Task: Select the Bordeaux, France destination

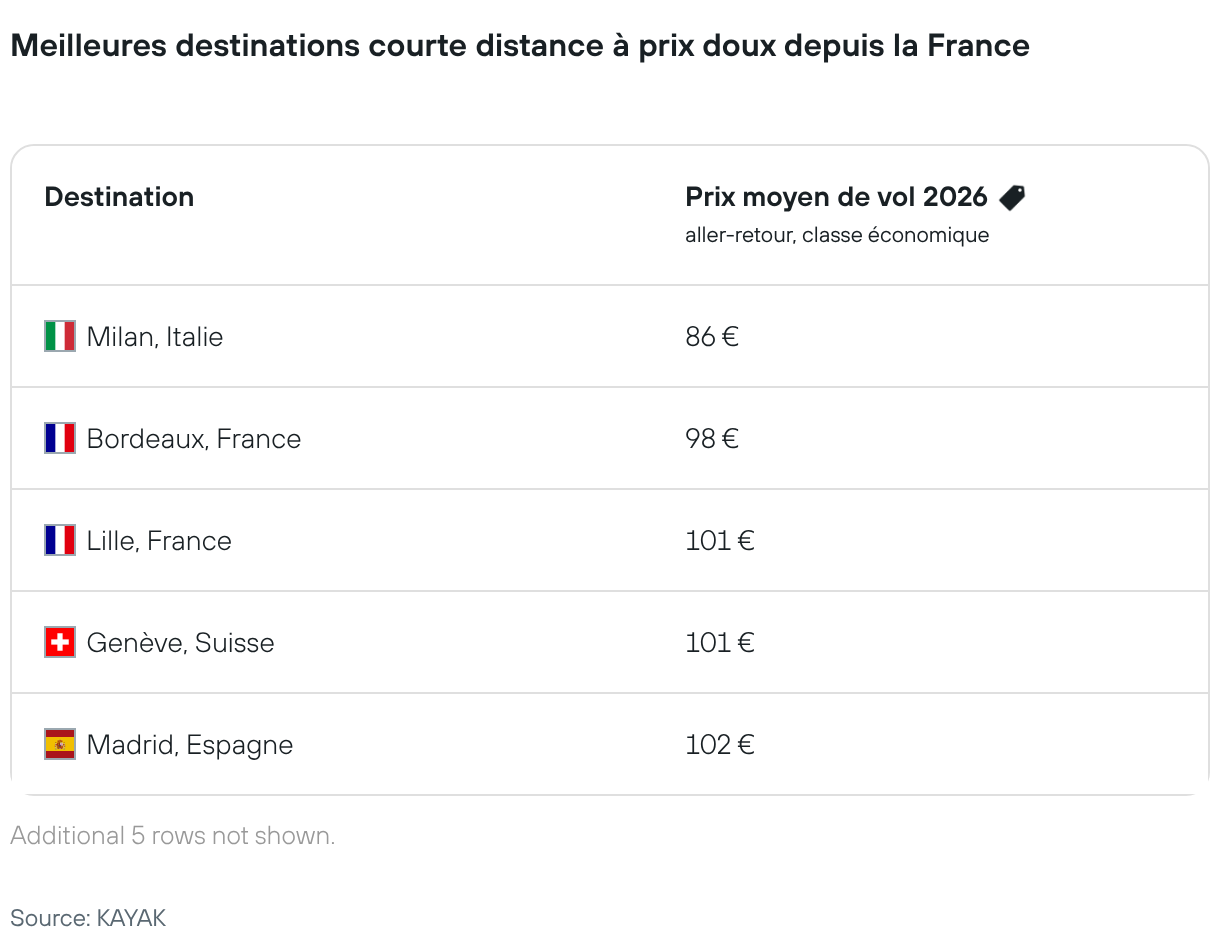Action: tap(194, 439)
